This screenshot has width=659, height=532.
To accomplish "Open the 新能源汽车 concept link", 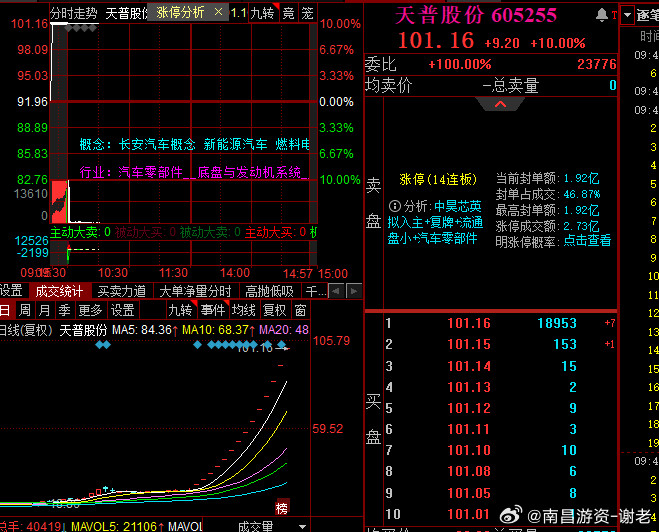I will coord(235,145).
